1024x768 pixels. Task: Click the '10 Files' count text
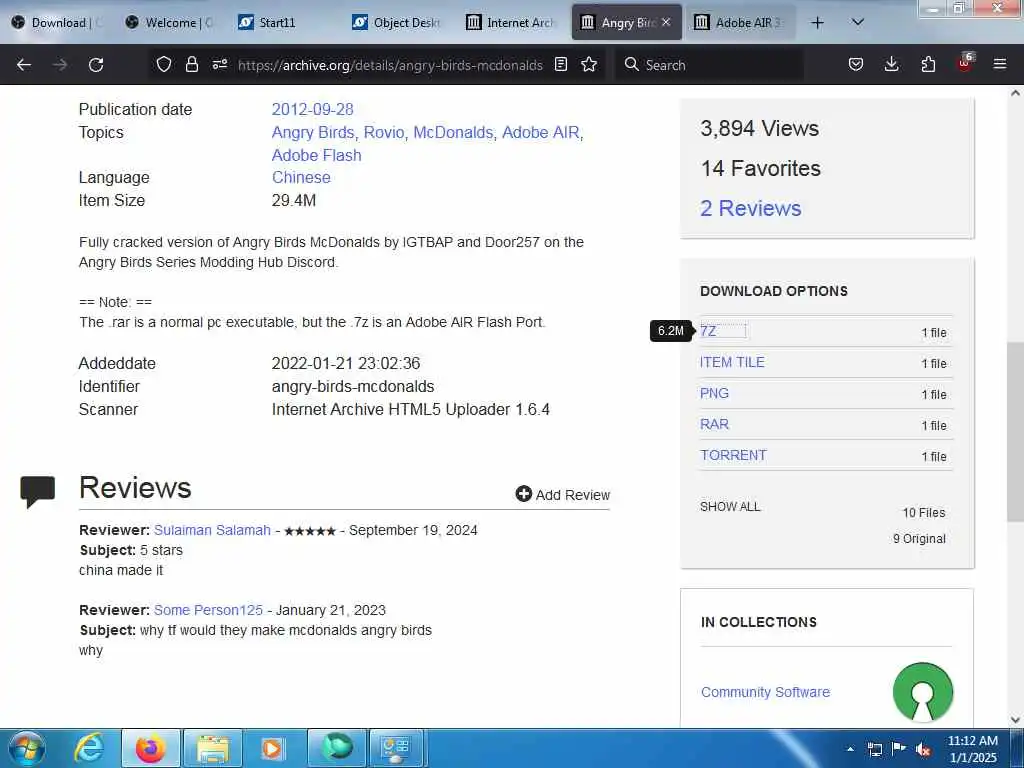click(923, 513)
